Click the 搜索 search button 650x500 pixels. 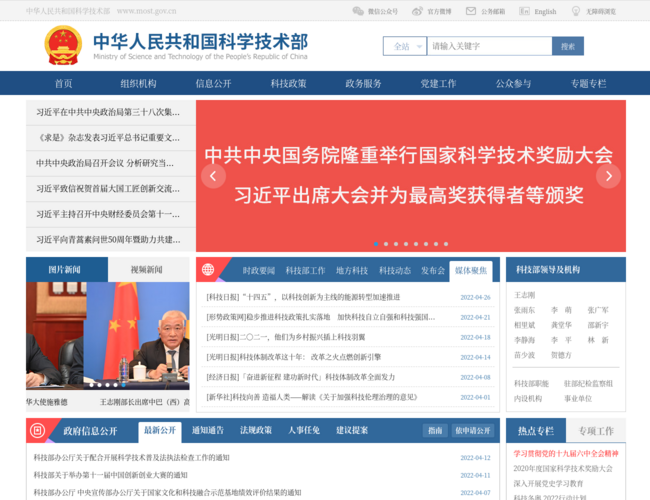[x=568, y=46]
